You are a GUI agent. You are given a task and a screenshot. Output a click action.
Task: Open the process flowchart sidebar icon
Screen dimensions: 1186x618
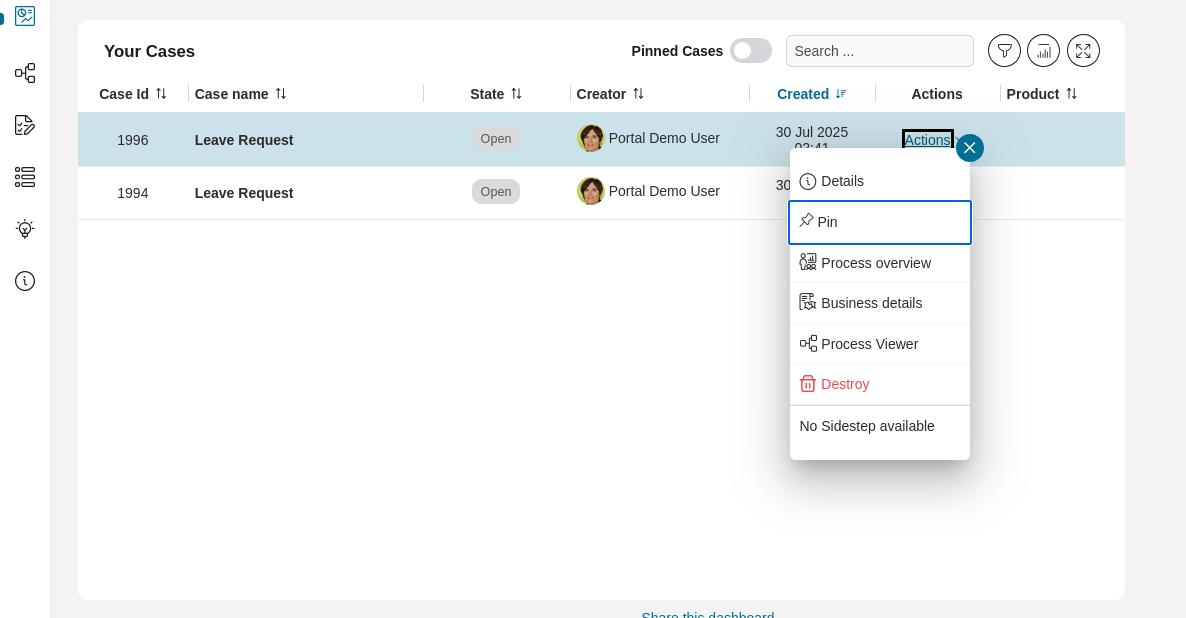tap(24, 73)
